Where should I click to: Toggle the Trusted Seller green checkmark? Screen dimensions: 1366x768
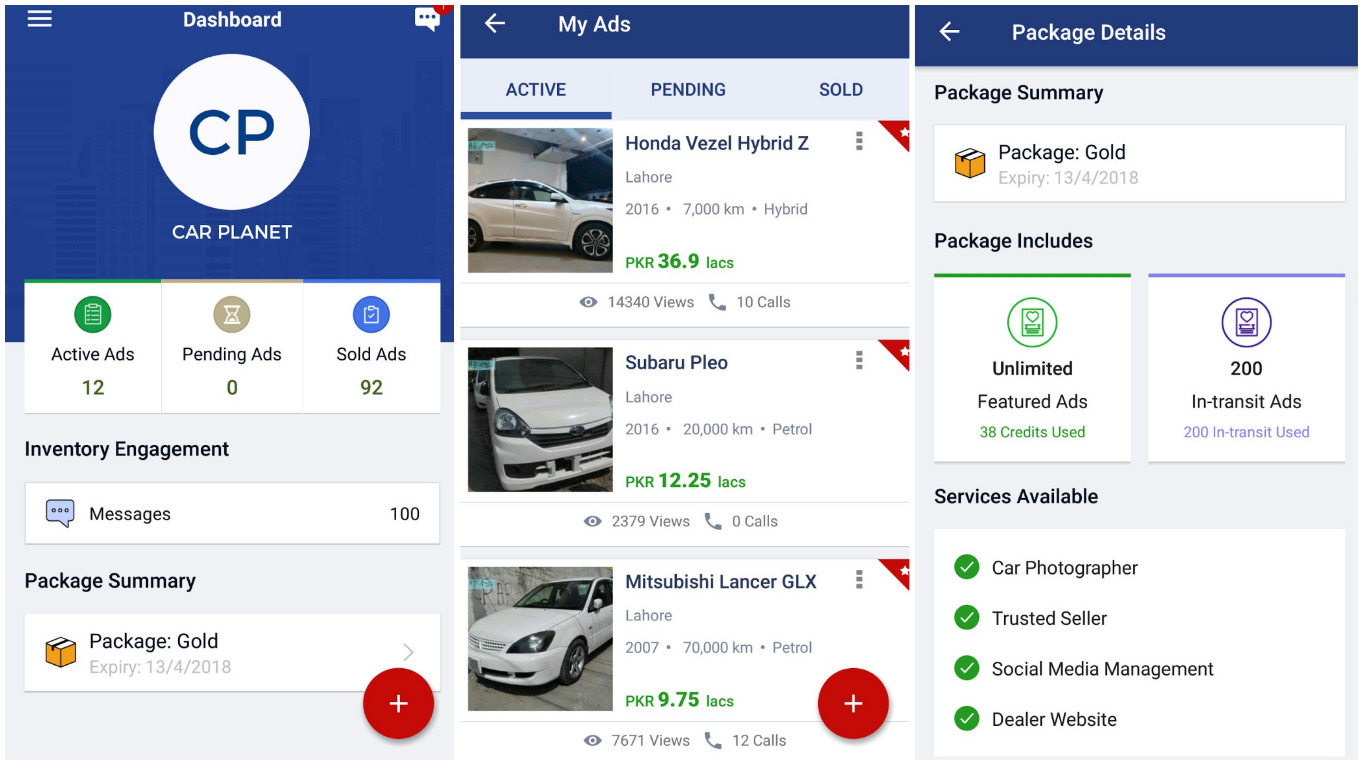[x=966, y=618]
